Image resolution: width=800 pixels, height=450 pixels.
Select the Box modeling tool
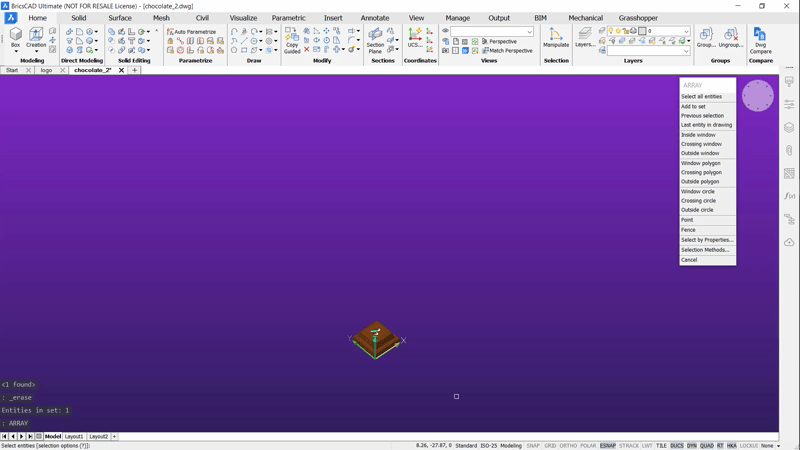click(x=16, y=35)
